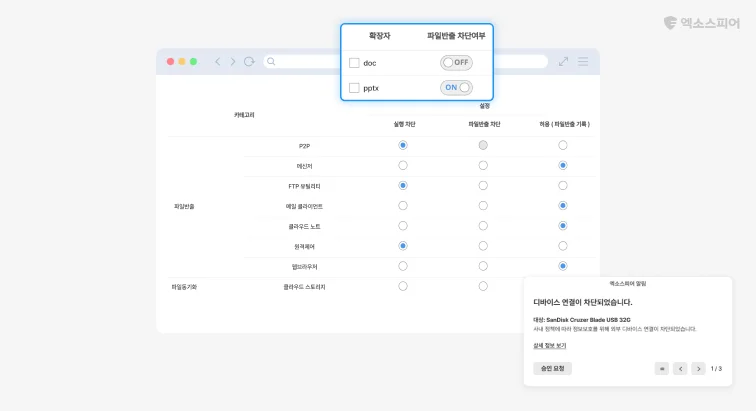Screen dimensions: 756x411
Task: Select 파일반출 차단 radio for 클라우드 노트
Action: point(483,226)
